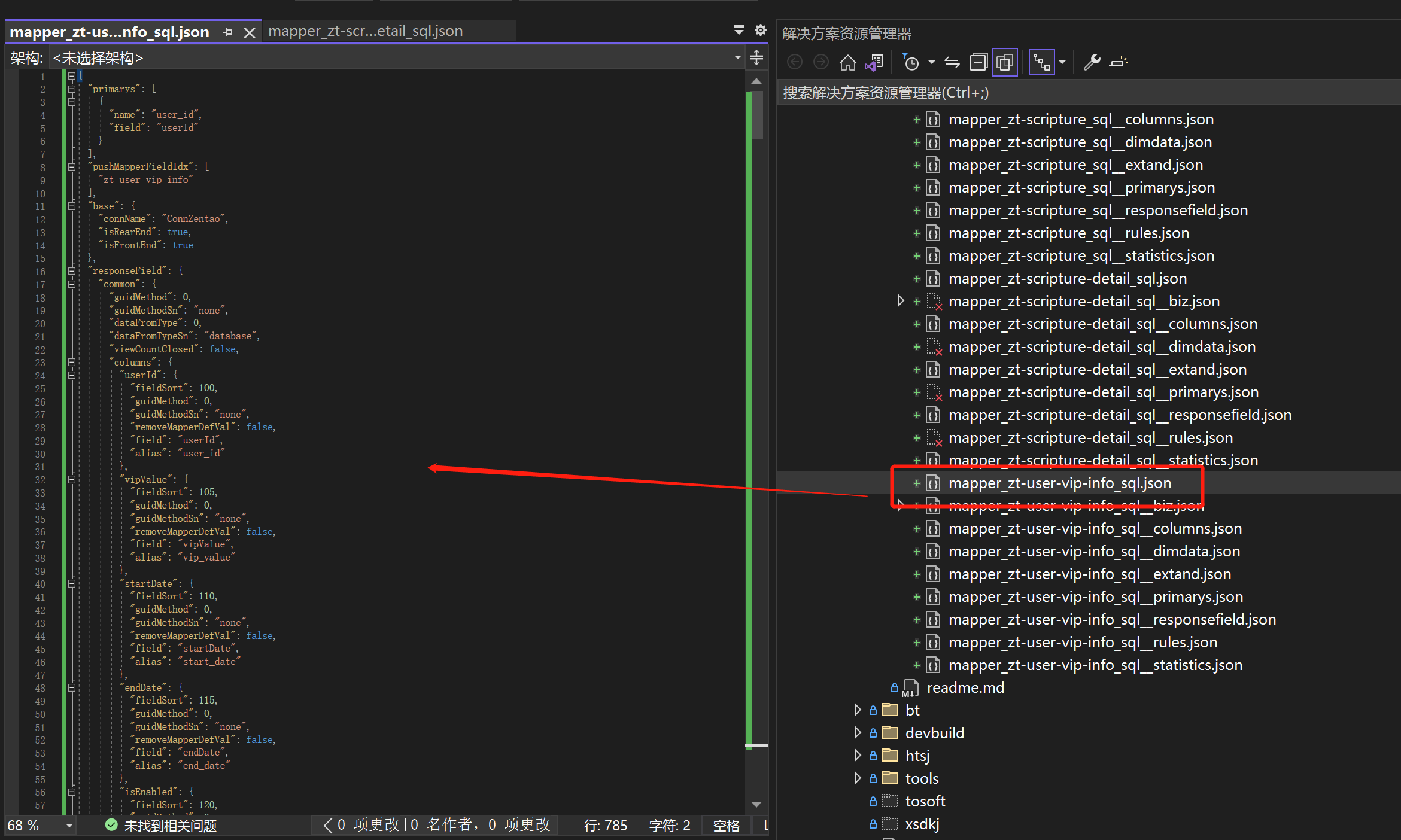Collapse the vipValue object on line 32

tap(72, 480)
